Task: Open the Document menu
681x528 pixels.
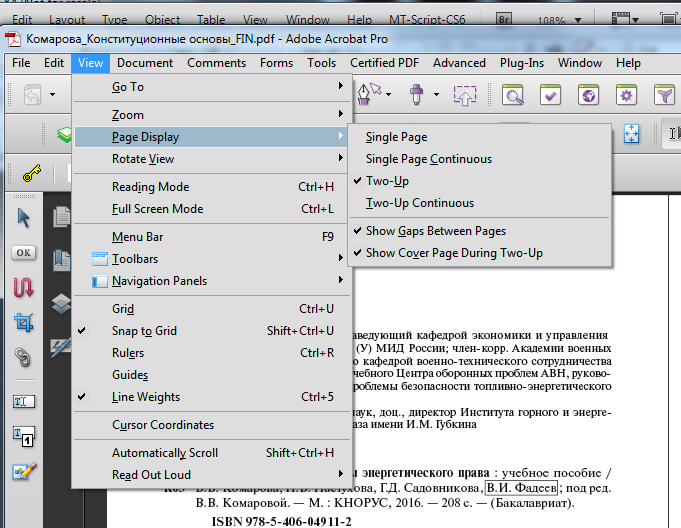Action: [145, 63]
